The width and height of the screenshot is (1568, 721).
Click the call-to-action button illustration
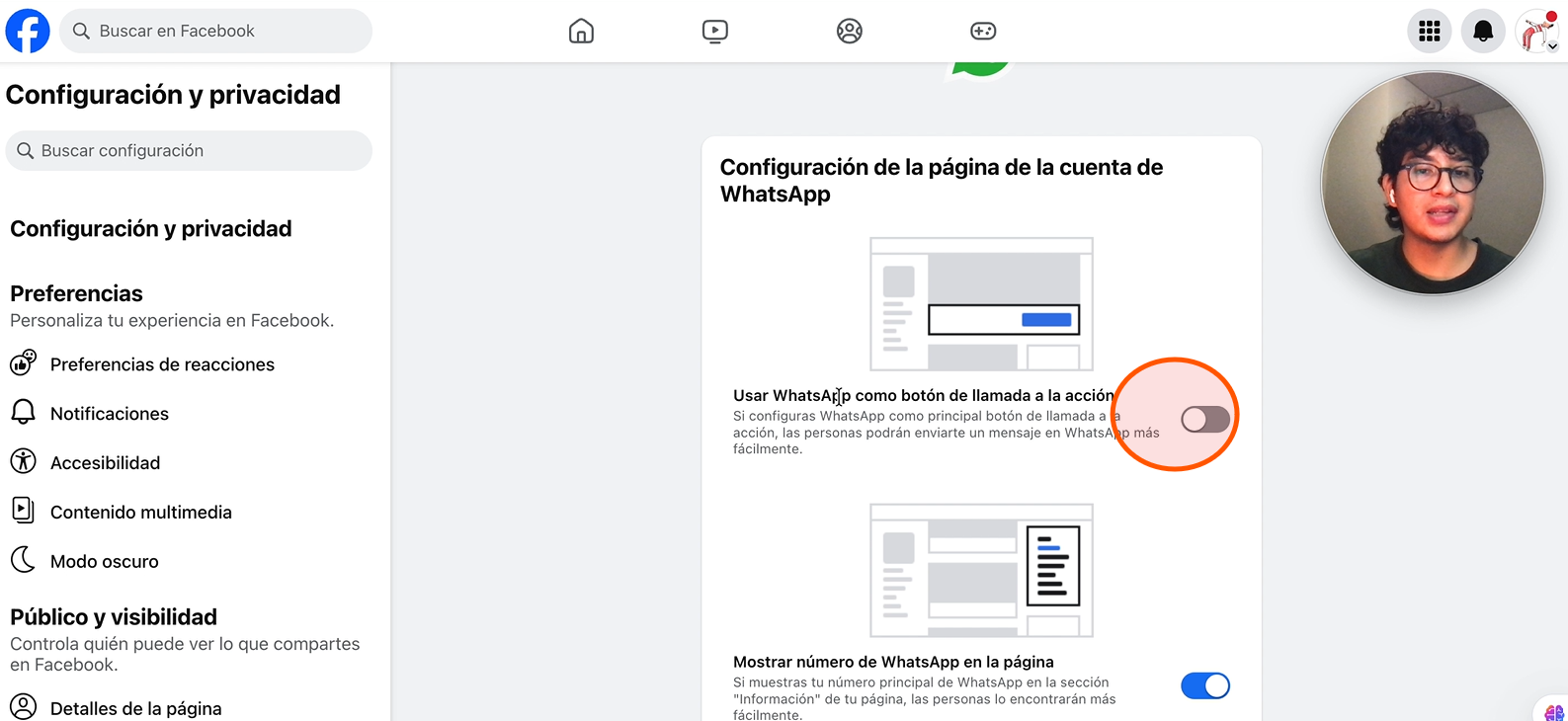click(x=981, y=304)
